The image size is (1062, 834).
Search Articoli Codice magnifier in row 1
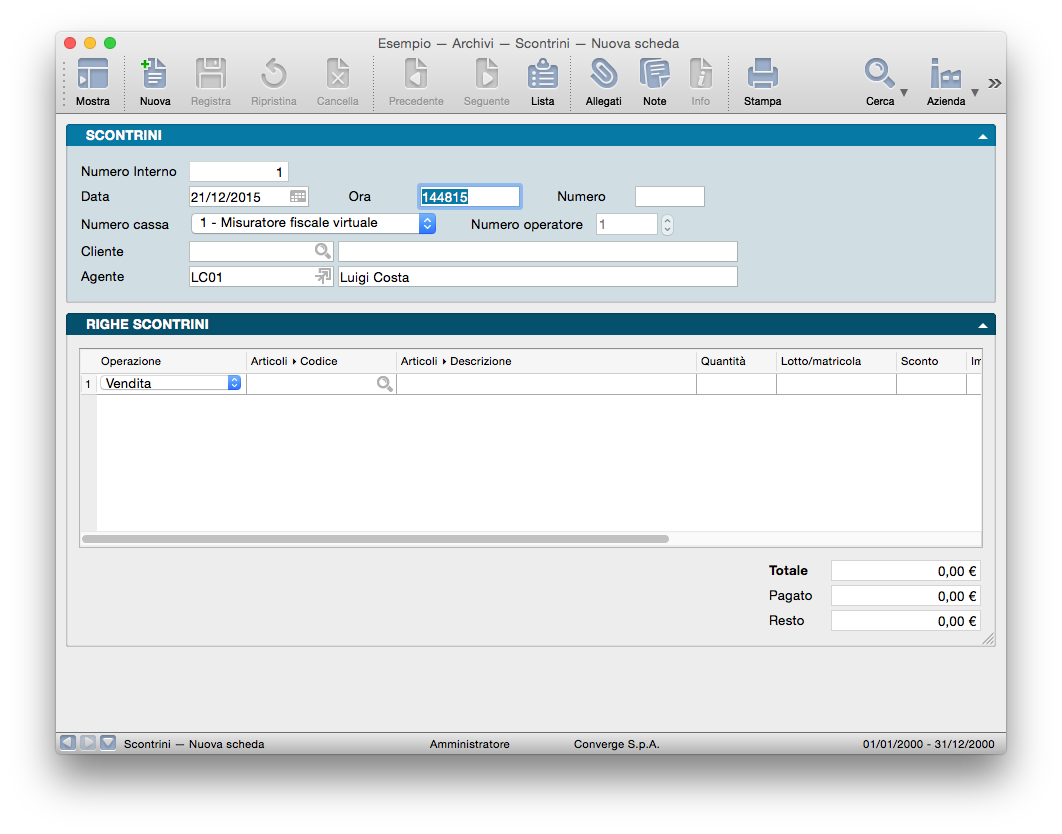(384, 383)
